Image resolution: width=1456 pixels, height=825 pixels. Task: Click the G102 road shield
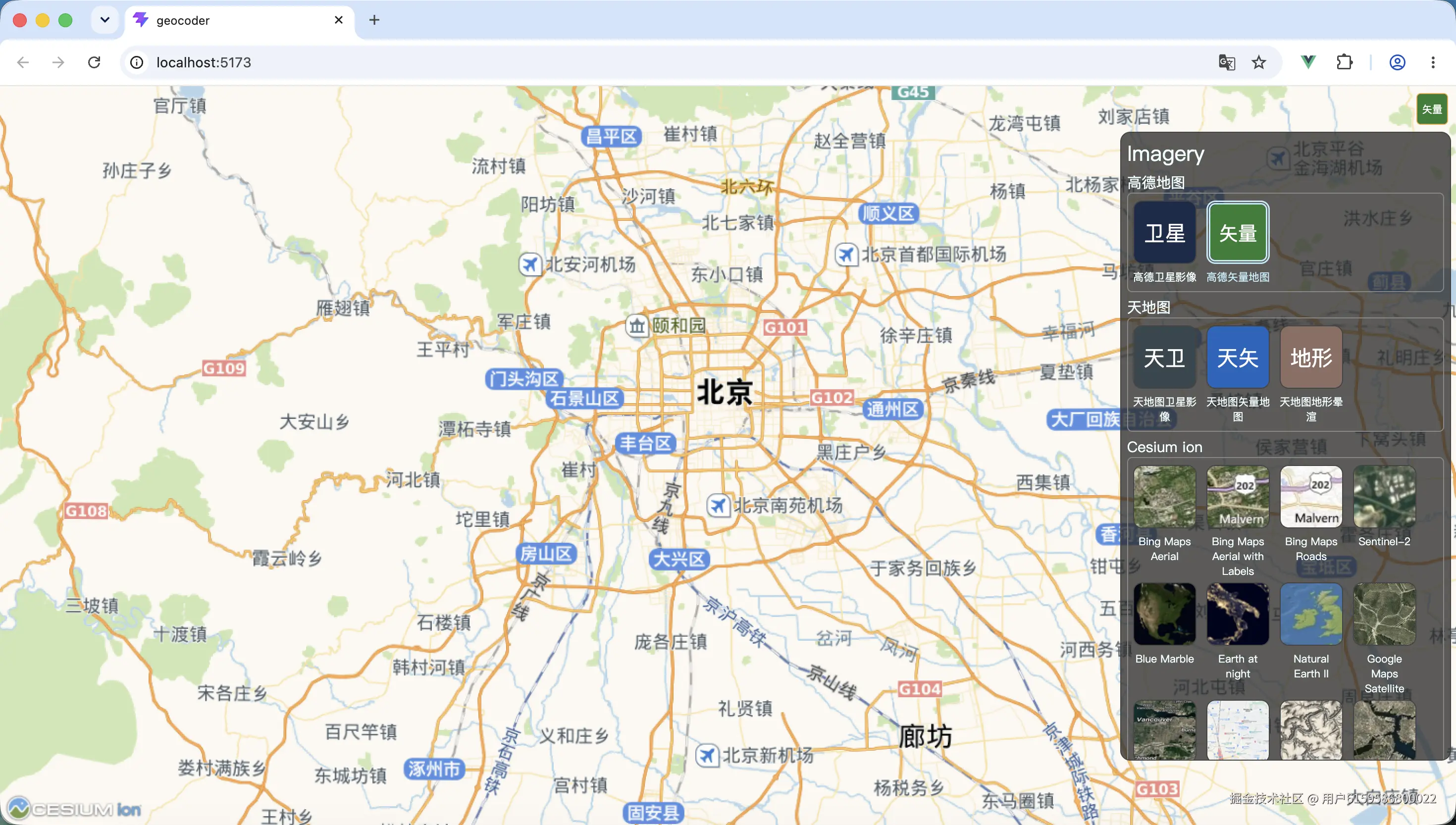click(x=832, y=397)
